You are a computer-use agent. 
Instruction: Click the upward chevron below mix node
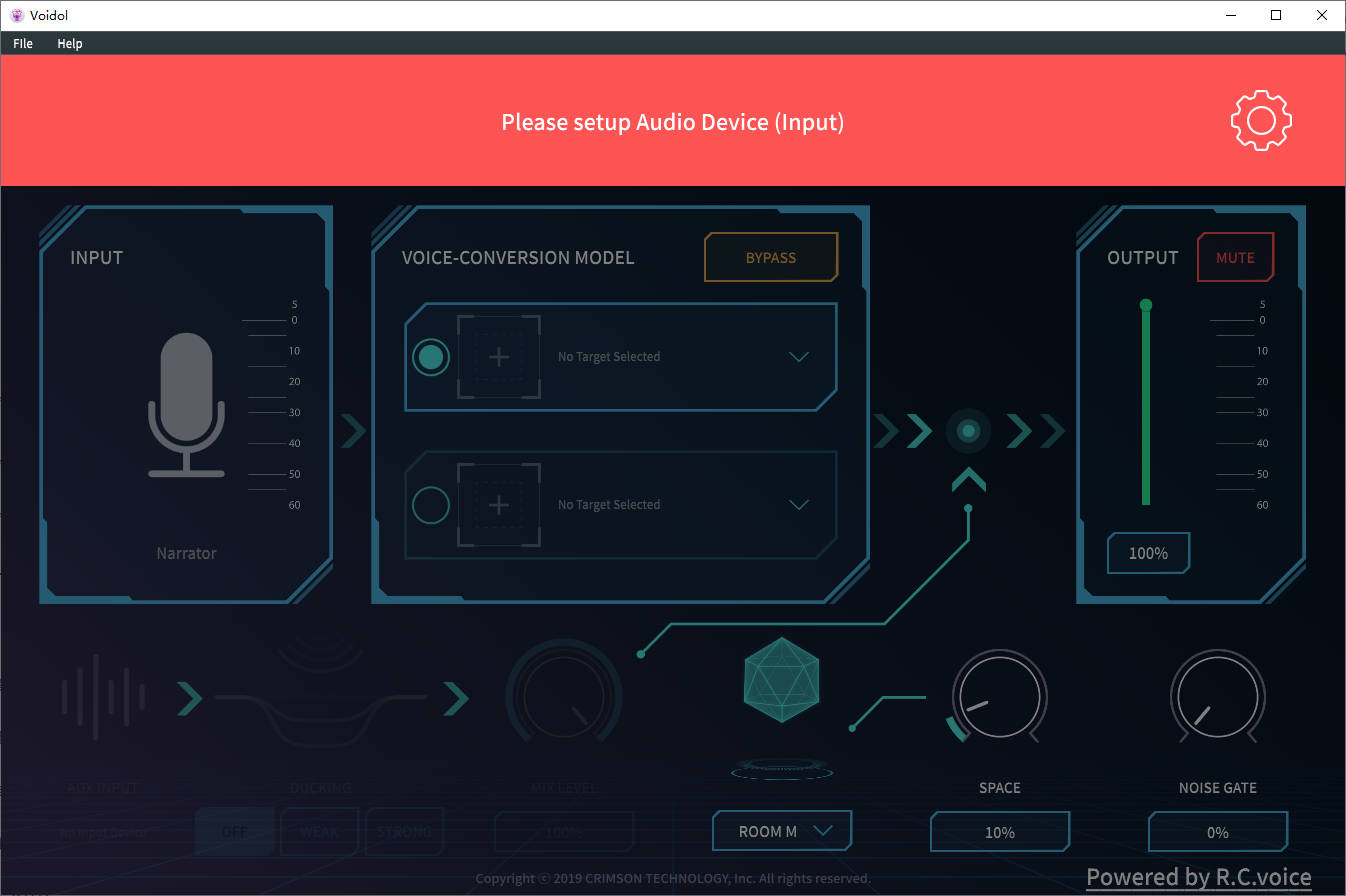(x=968, y=482)
